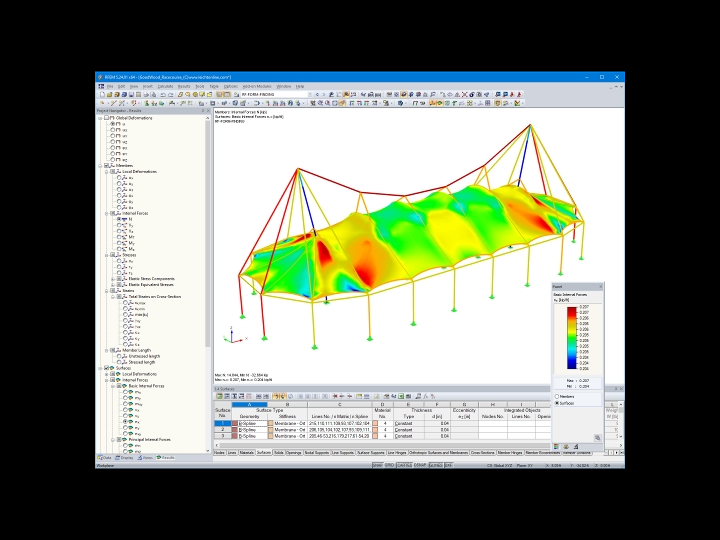Click the Open file folder icon
The height and width of the screenshot is (540, 720).
click(x=109, y=95)
